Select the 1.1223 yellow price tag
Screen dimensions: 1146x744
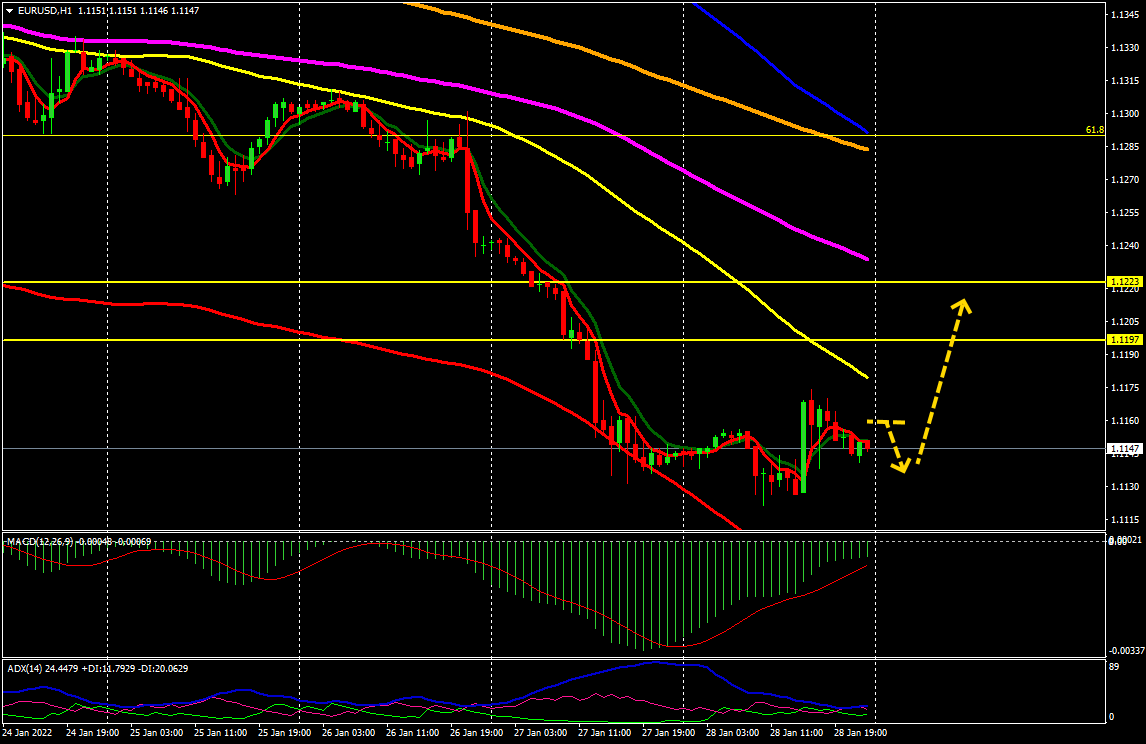pyautogui.click(x=1125, y=282)
